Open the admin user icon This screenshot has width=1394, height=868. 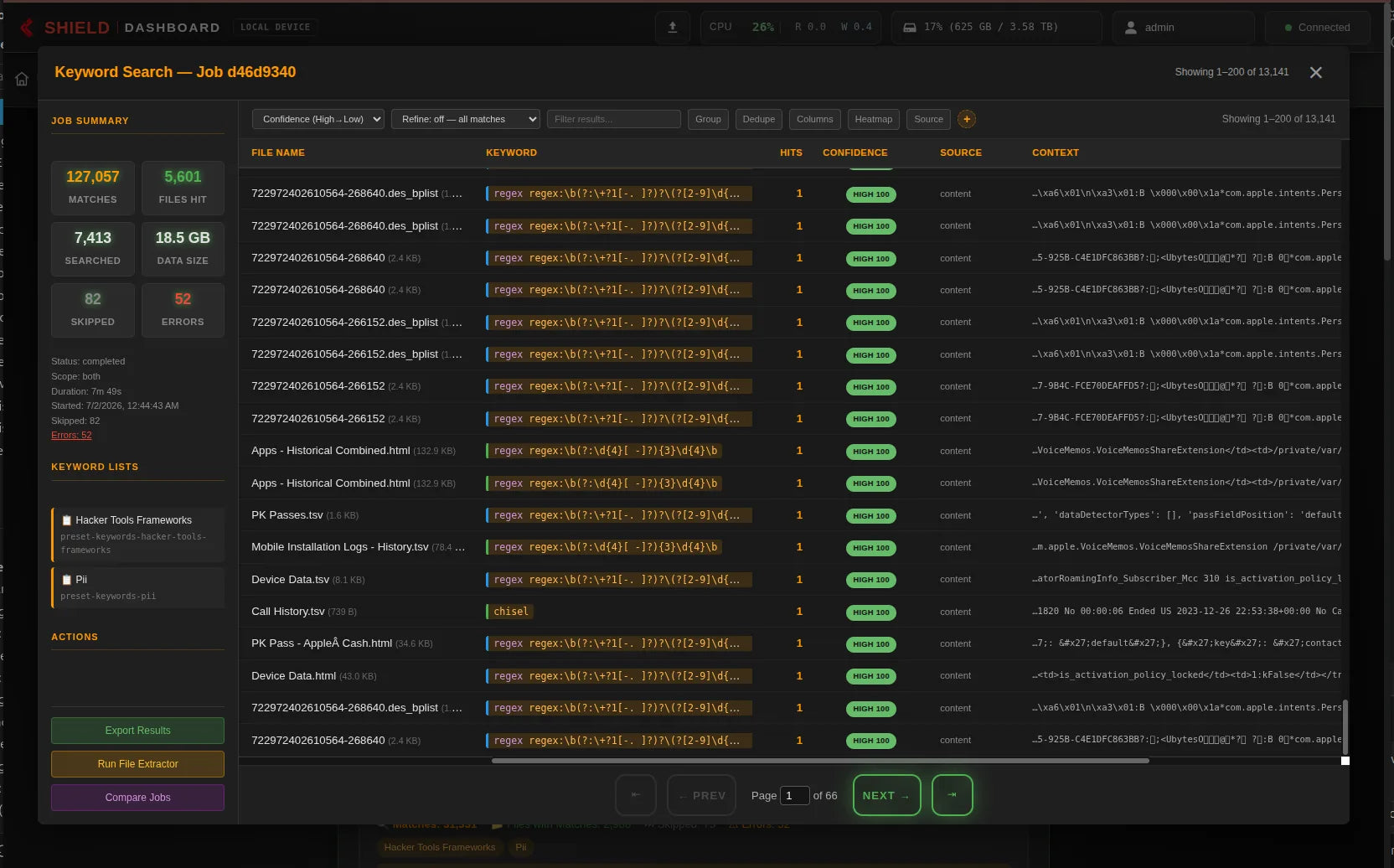tap(1130, 28)
